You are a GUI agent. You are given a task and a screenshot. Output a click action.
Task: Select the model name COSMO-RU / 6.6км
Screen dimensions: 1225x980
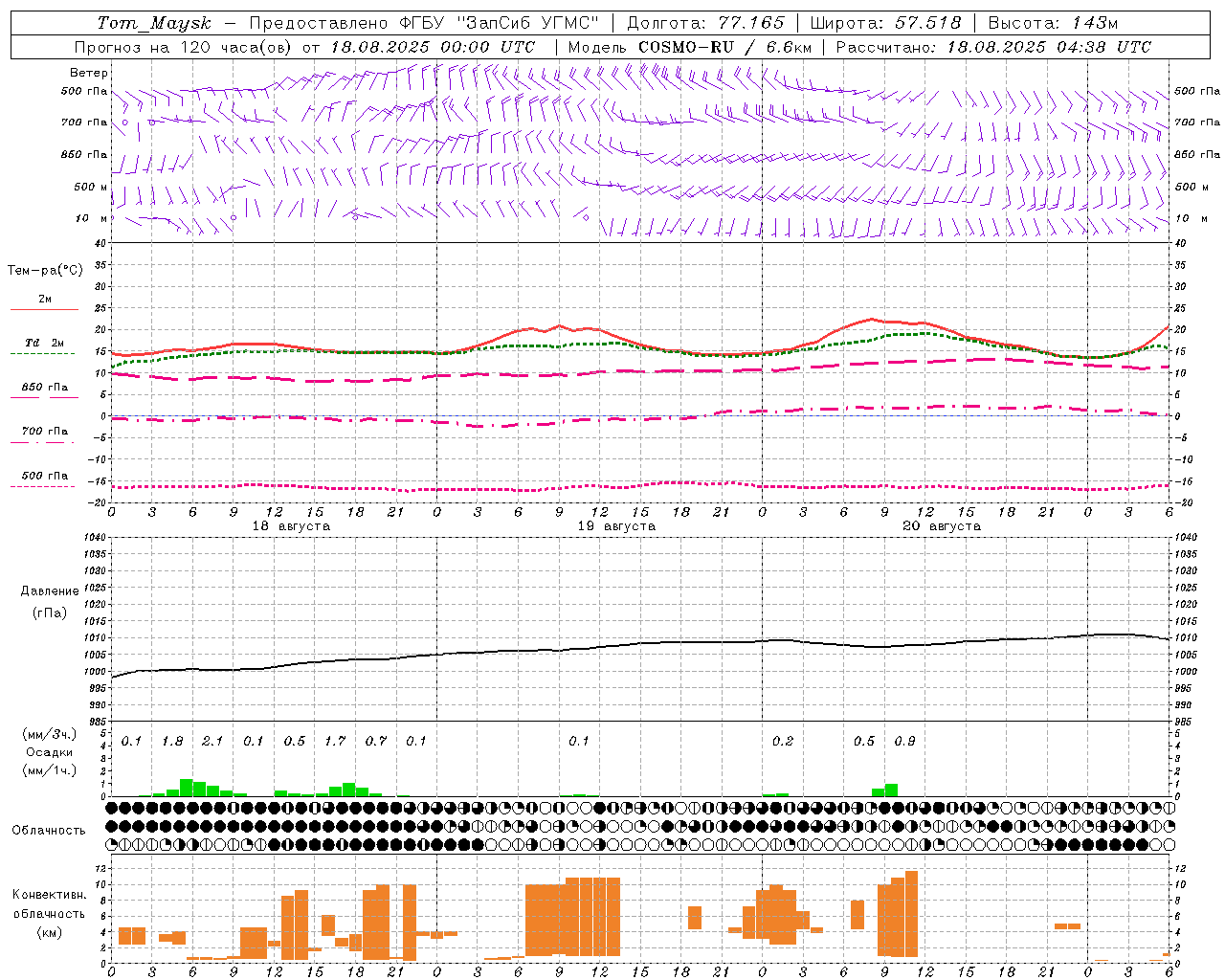point(724,47)
